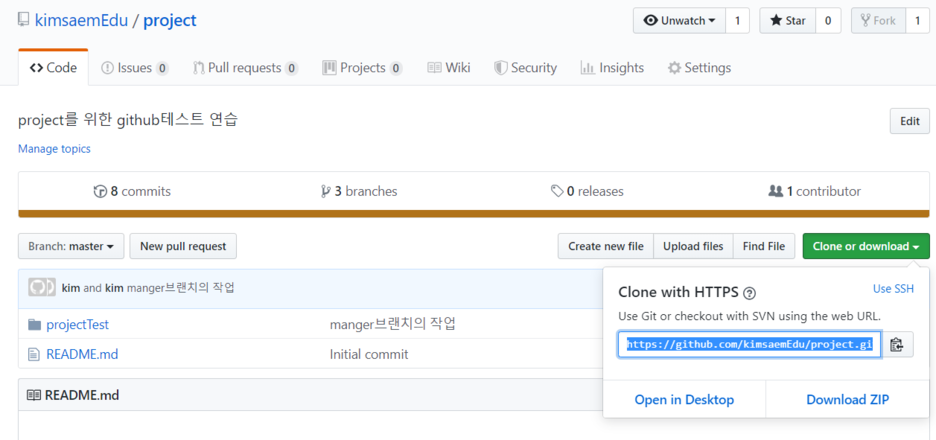Click the help question mark next to Clone with HTTPS
936x440 pixels.
pos(750,293)
